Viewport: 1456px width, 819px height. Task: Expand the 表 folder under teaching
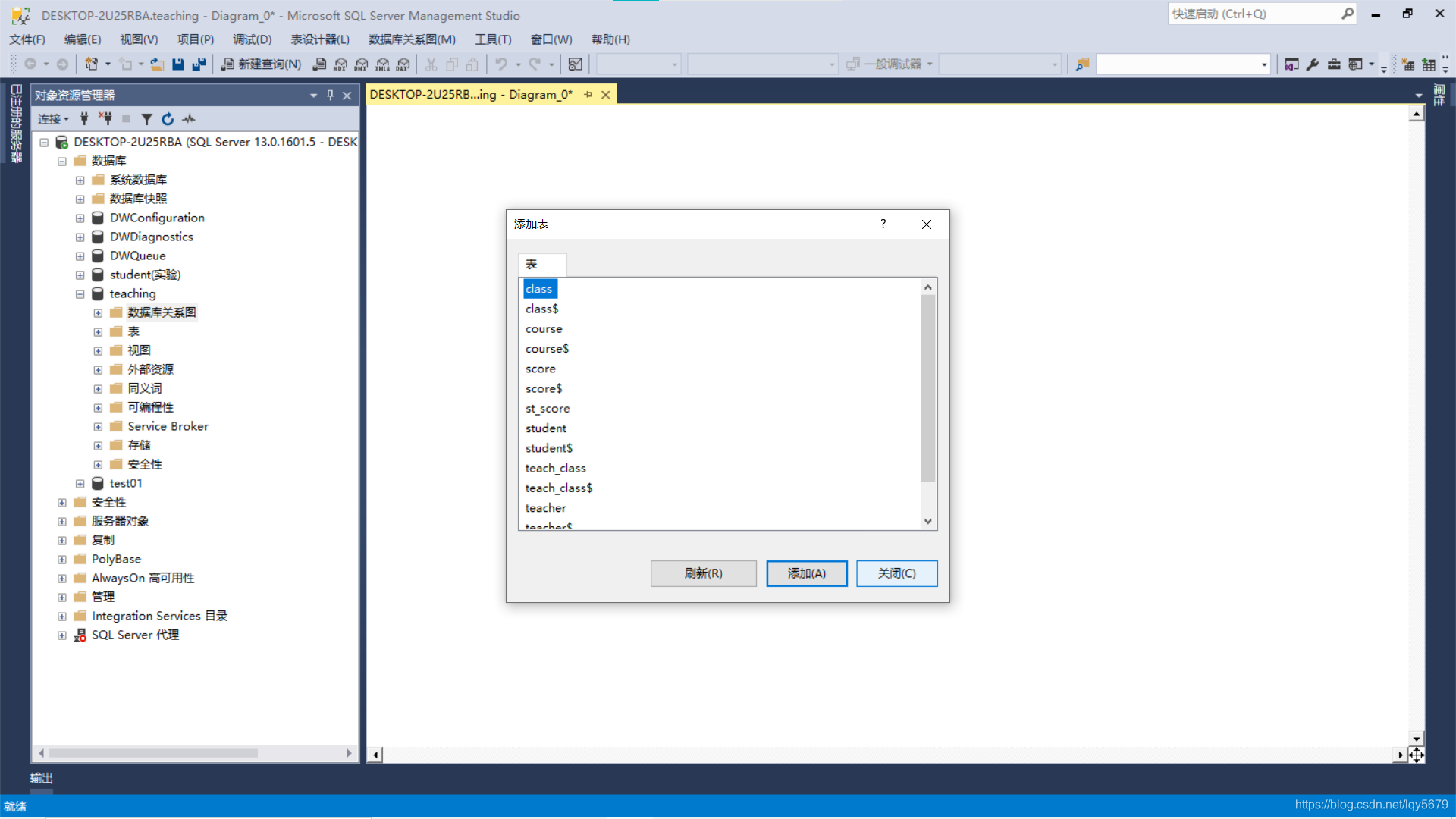click(x=98, y=332)
